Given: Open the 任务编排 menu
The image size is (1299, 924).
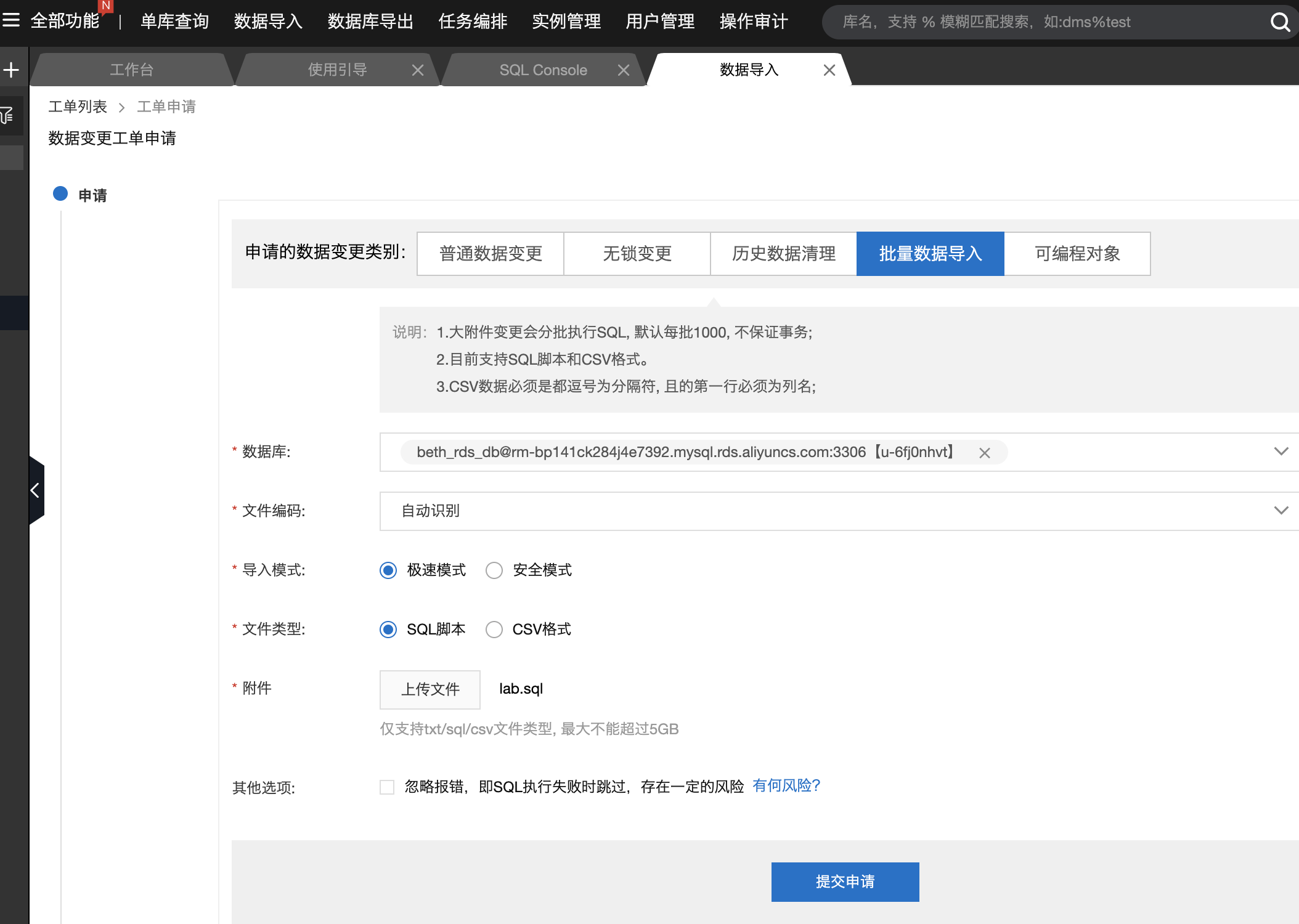Looking at the screenshot, I should (473, 22).
